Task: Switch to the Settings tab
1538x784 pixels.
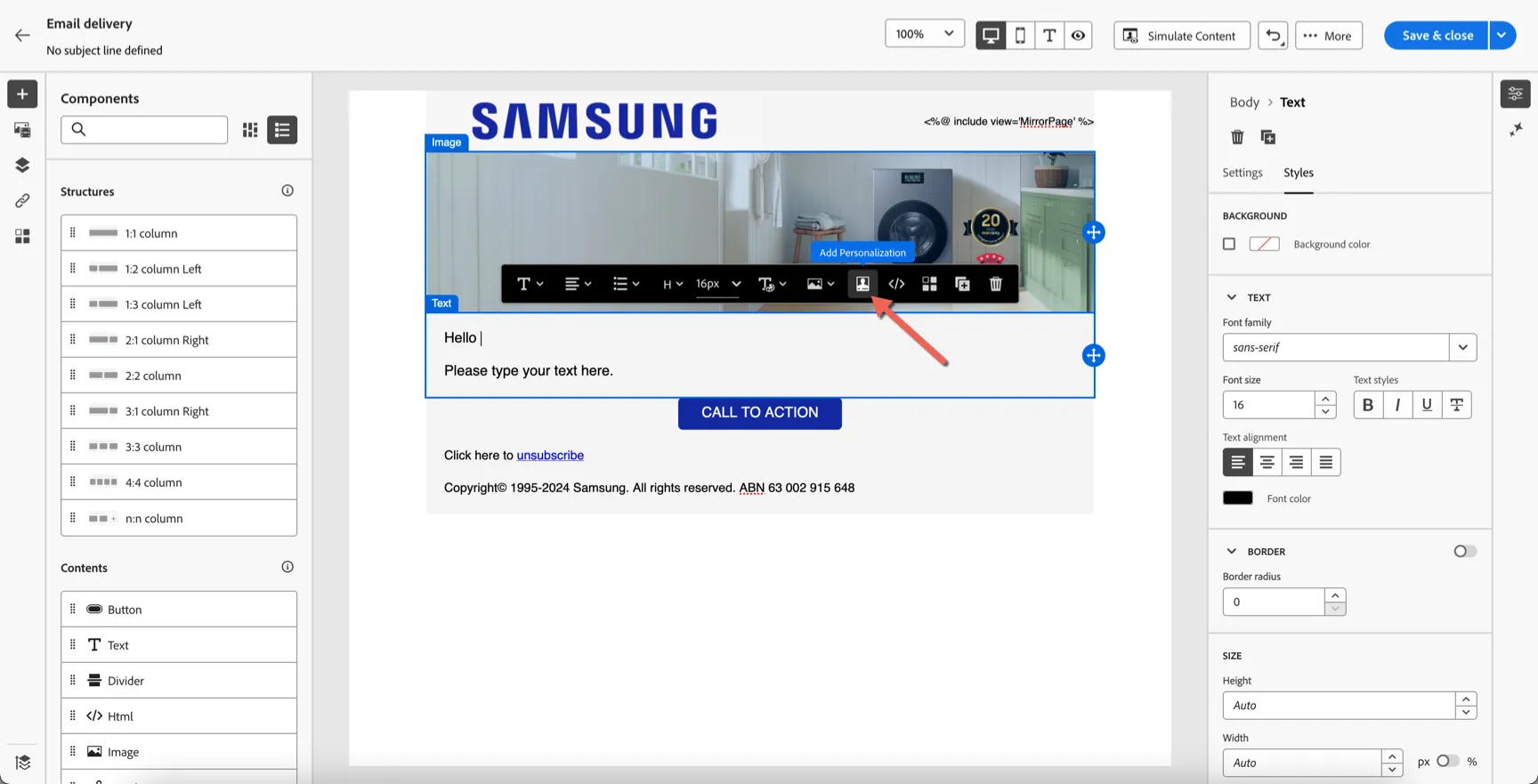Action: (x=1242, y=173)
